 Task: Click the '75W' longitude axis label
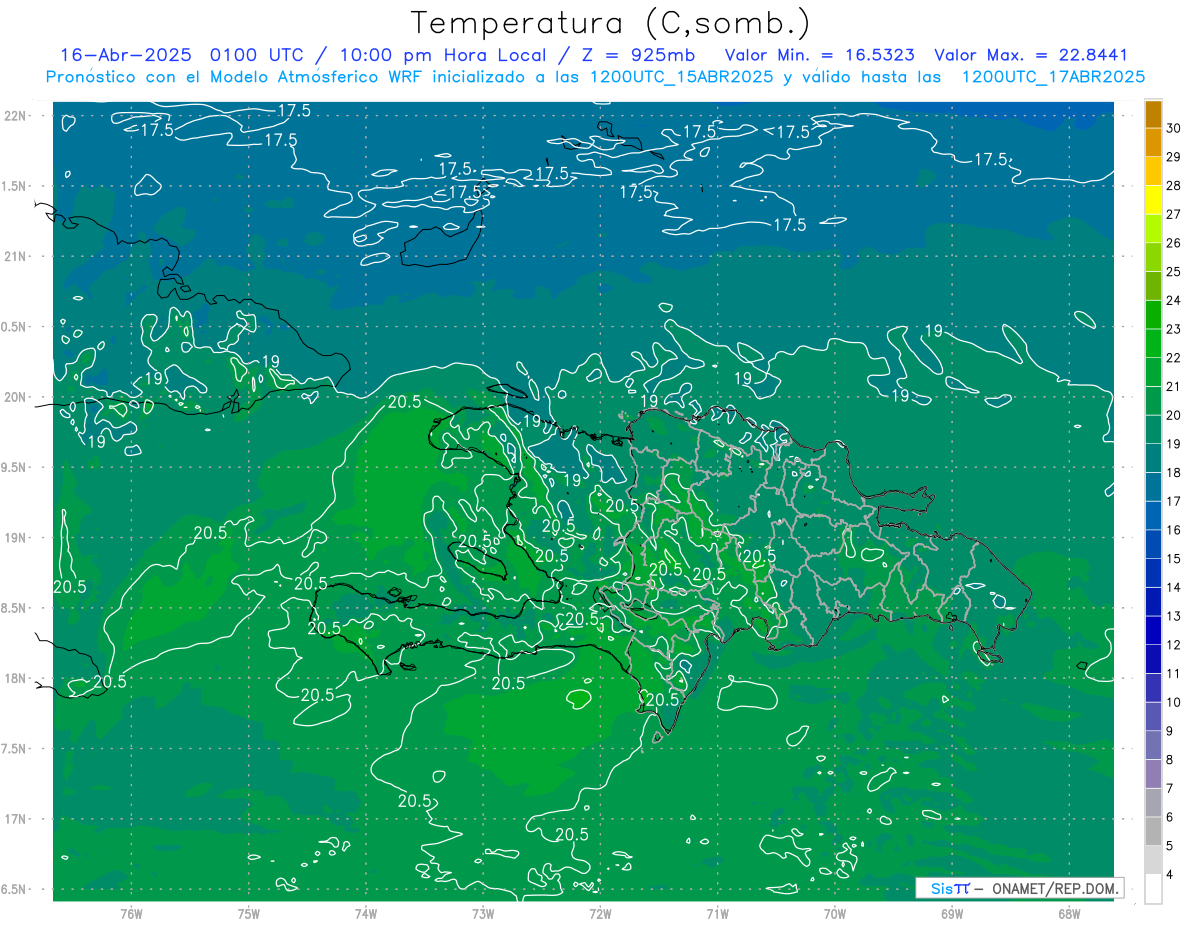249,914
